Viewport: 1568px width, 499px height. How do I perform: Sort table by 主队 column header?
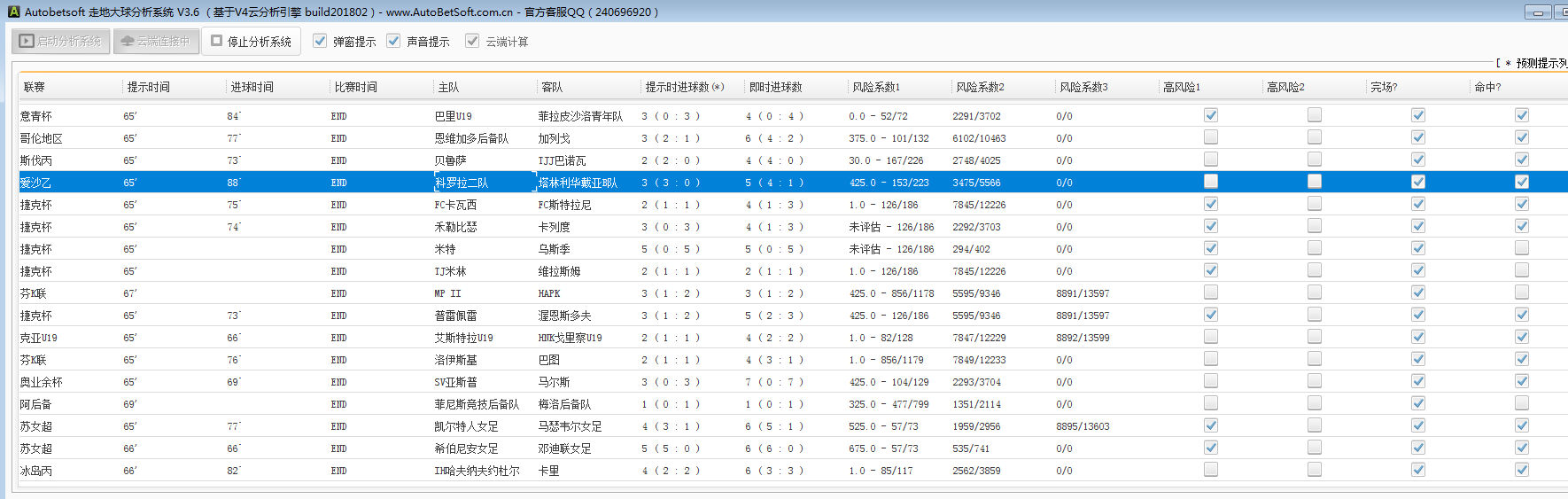pyautogui.click(x=449, y=87)
